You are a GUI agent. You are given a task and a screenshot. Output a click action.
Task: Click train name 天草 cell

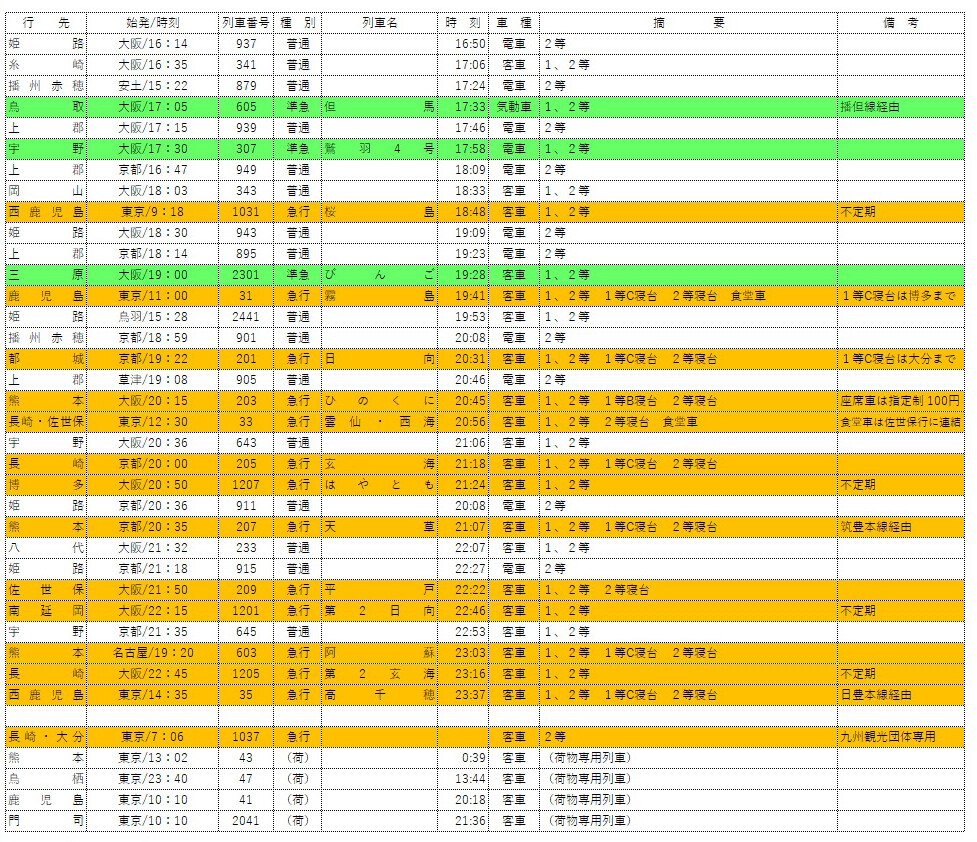click(379, 527)
